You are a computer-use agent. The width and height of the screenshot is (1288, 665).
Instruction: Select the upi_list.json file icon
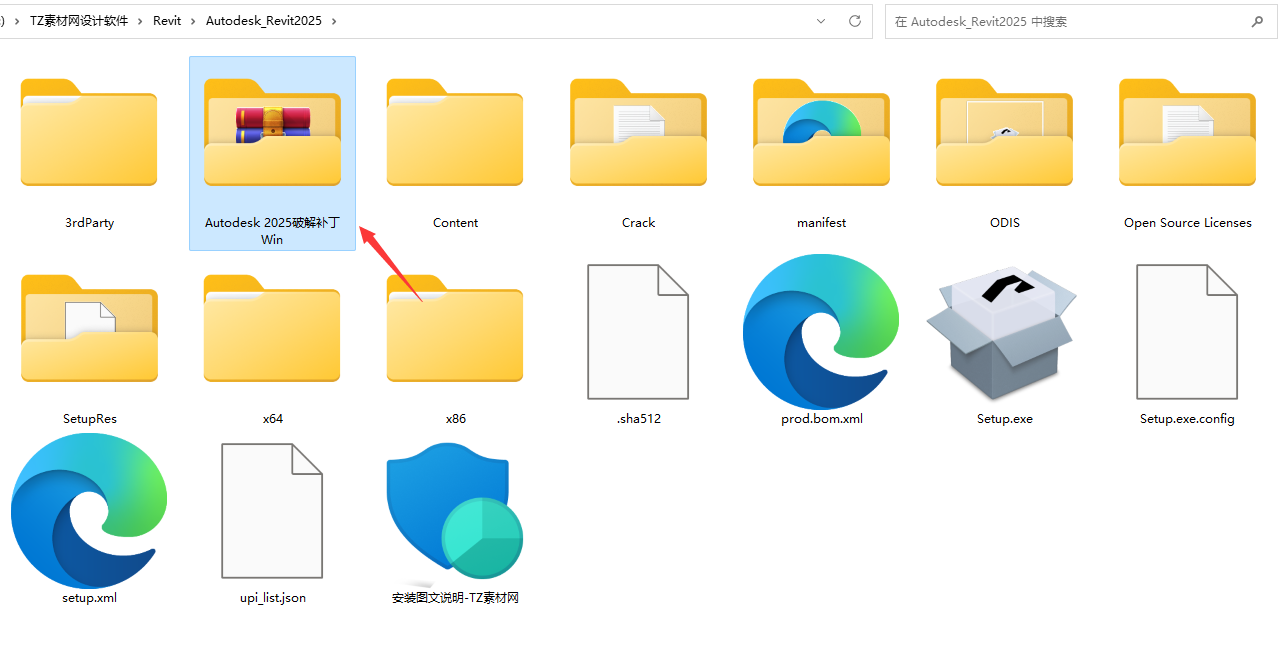pyautogui.click(x=272, y=511)
